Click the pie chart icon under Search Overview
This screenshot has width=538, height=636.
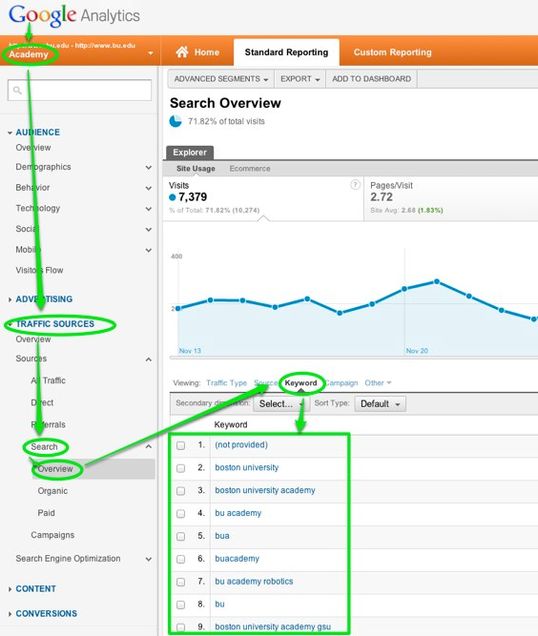click(x=175, y=121)
